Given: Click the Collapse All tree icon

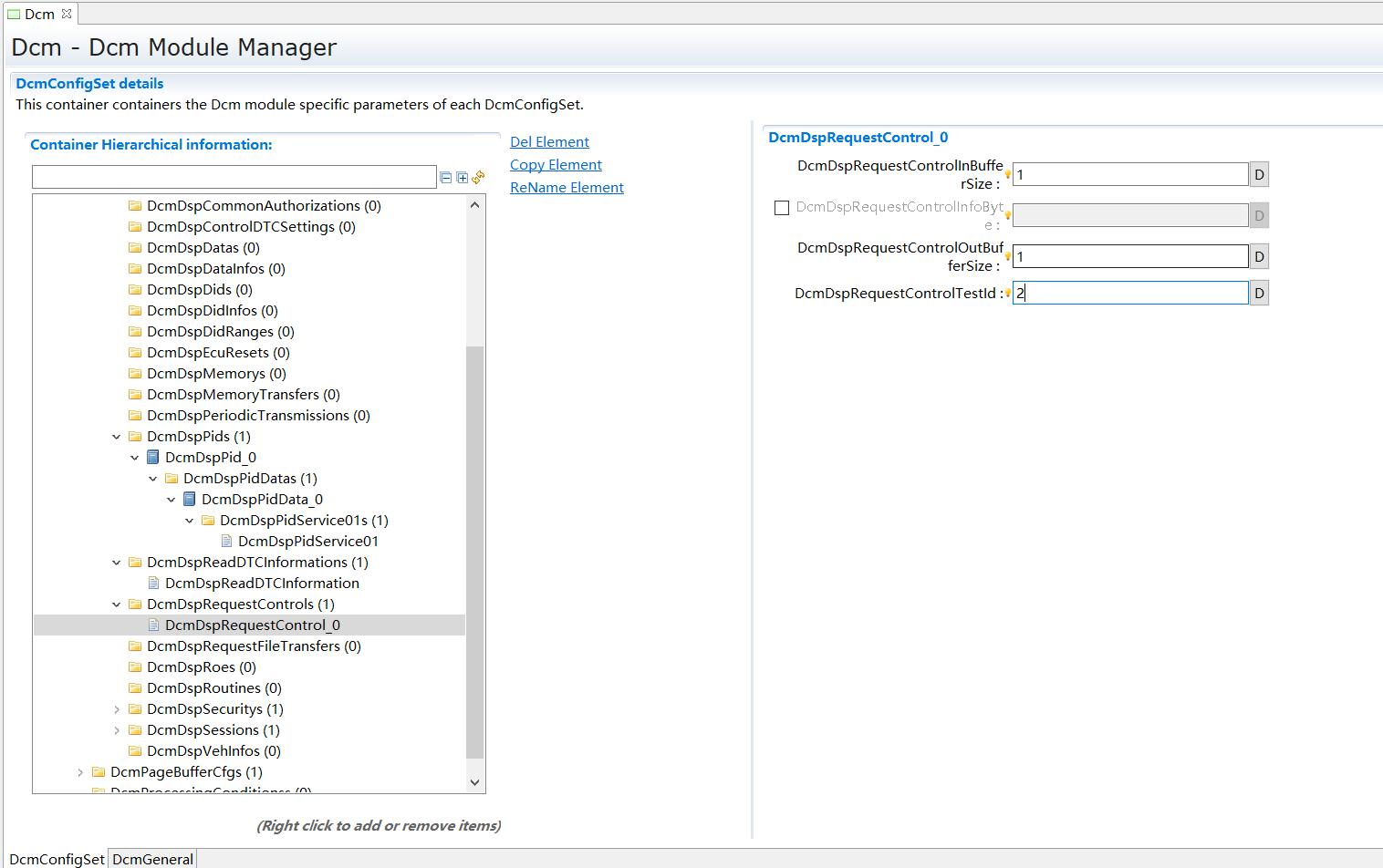Looking at the screenshot, I should point(446,178).
